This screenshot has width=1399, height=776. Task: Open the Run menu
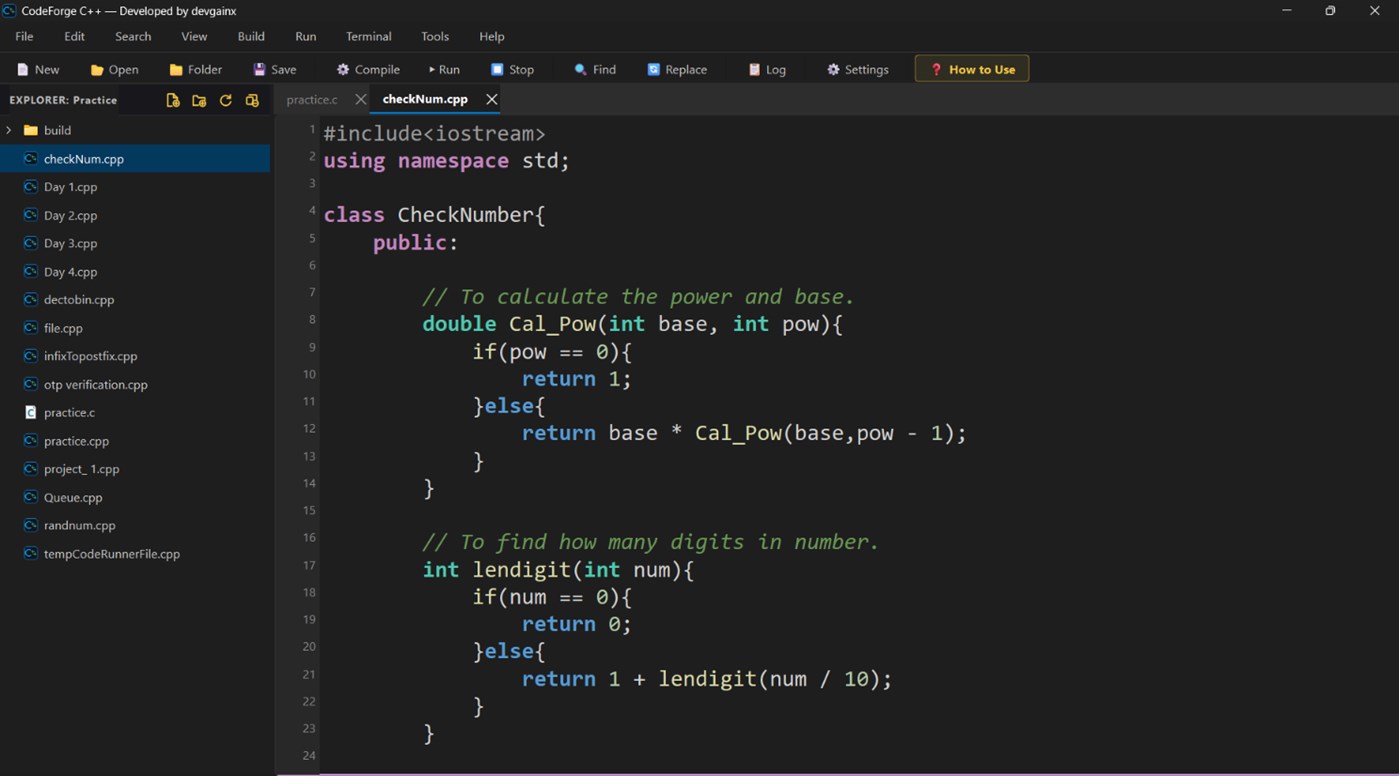click(306, 36)
